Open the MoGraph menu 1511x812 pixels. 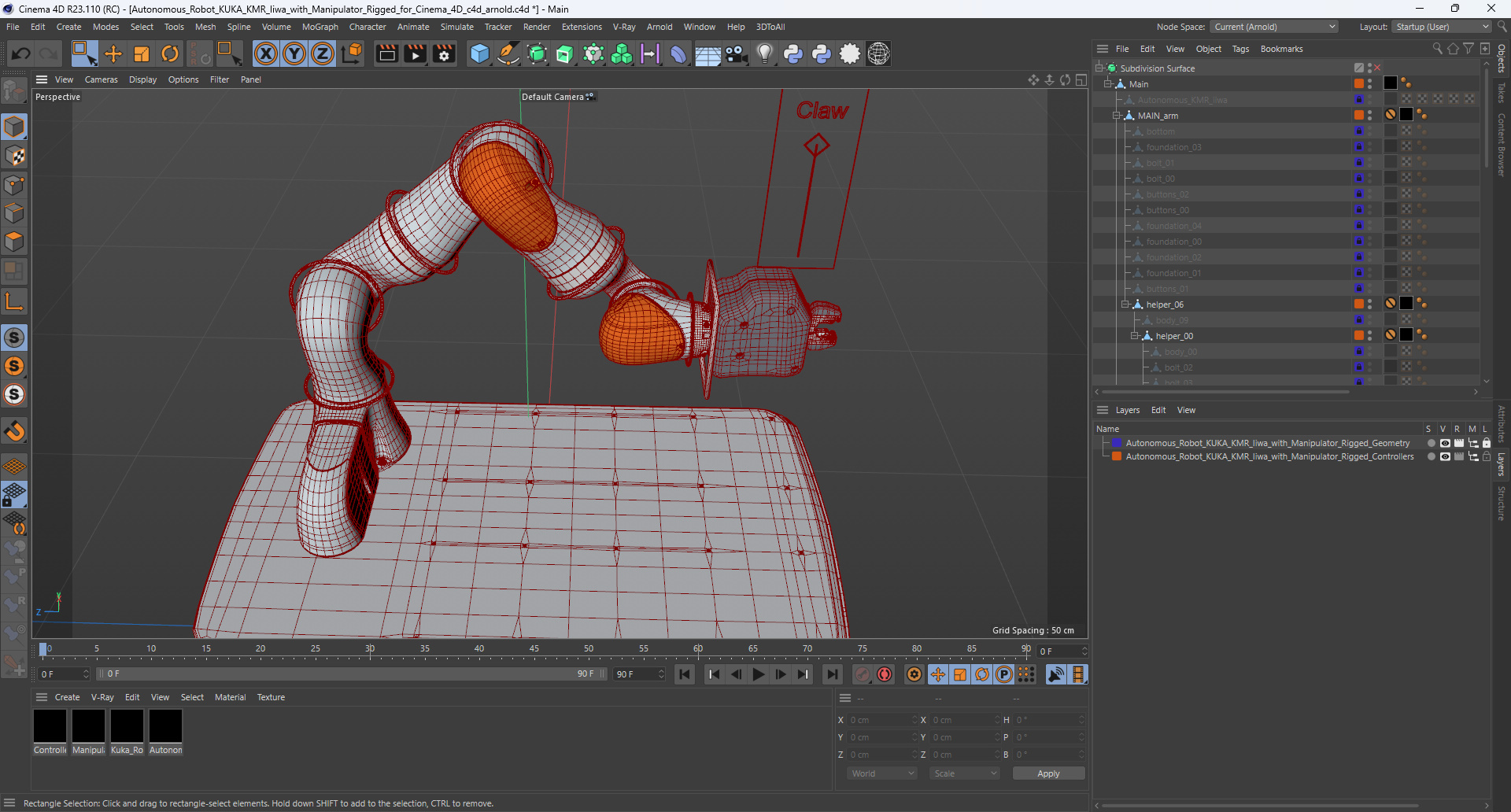pos(320,27)
